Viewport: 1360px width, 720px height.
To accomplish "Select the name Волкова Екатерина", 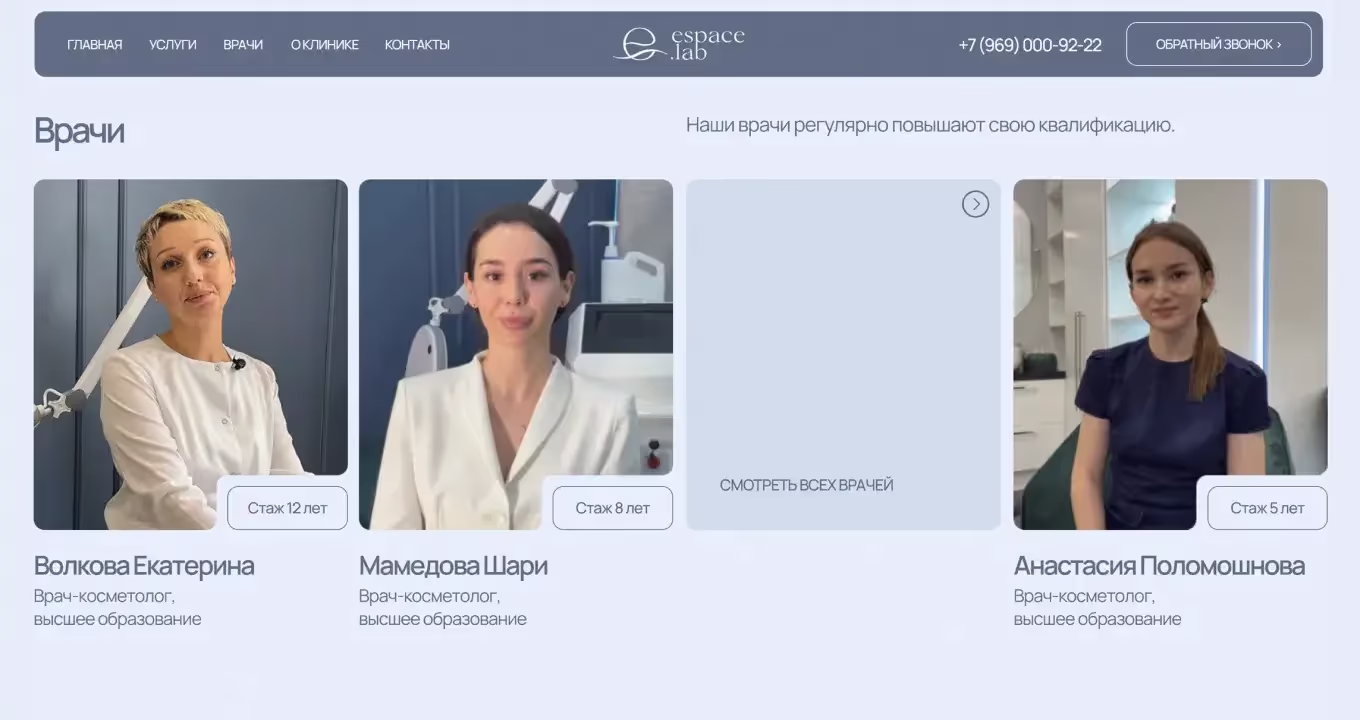I will 144,566.
